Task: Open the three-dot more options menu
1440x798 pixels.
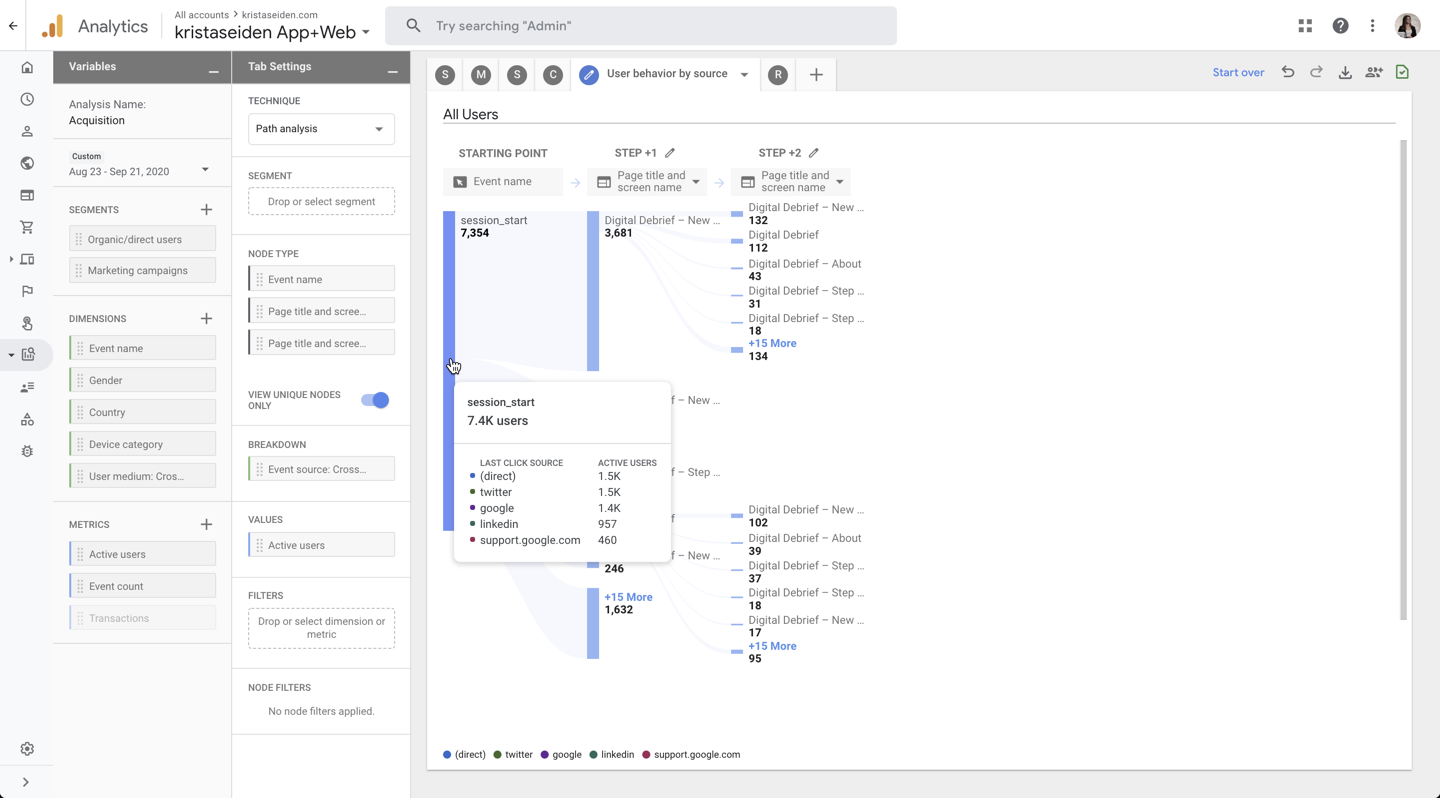Action: click(1372, 26)
